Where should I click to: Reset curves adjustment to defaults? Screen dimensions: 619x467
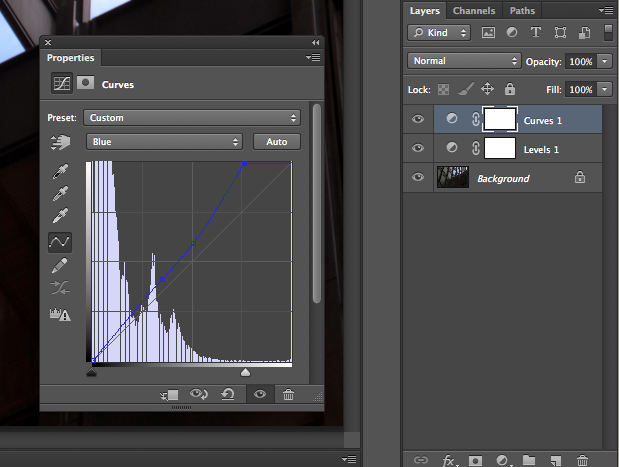coord(228,395)
